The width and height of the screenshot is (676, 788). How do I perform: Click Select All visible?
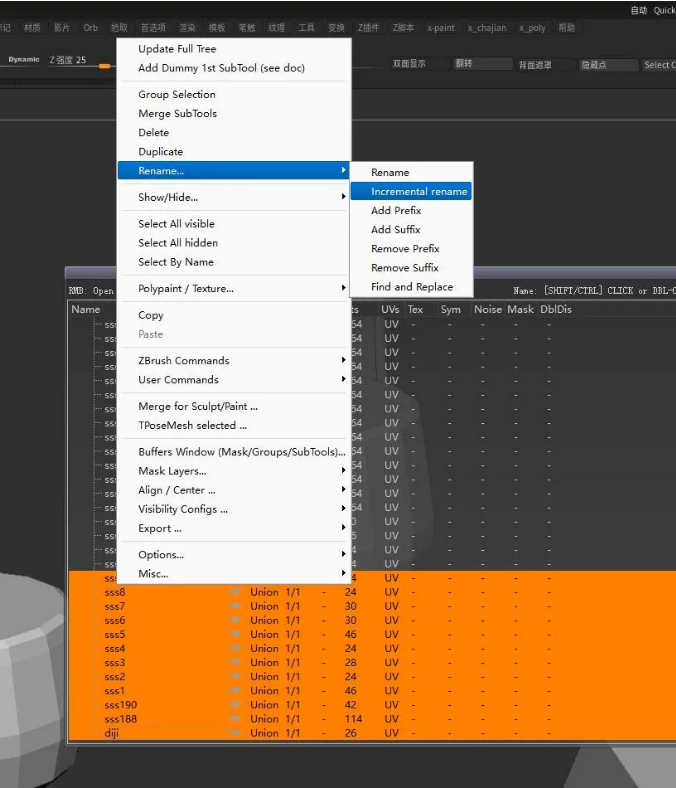click(234, 224)
